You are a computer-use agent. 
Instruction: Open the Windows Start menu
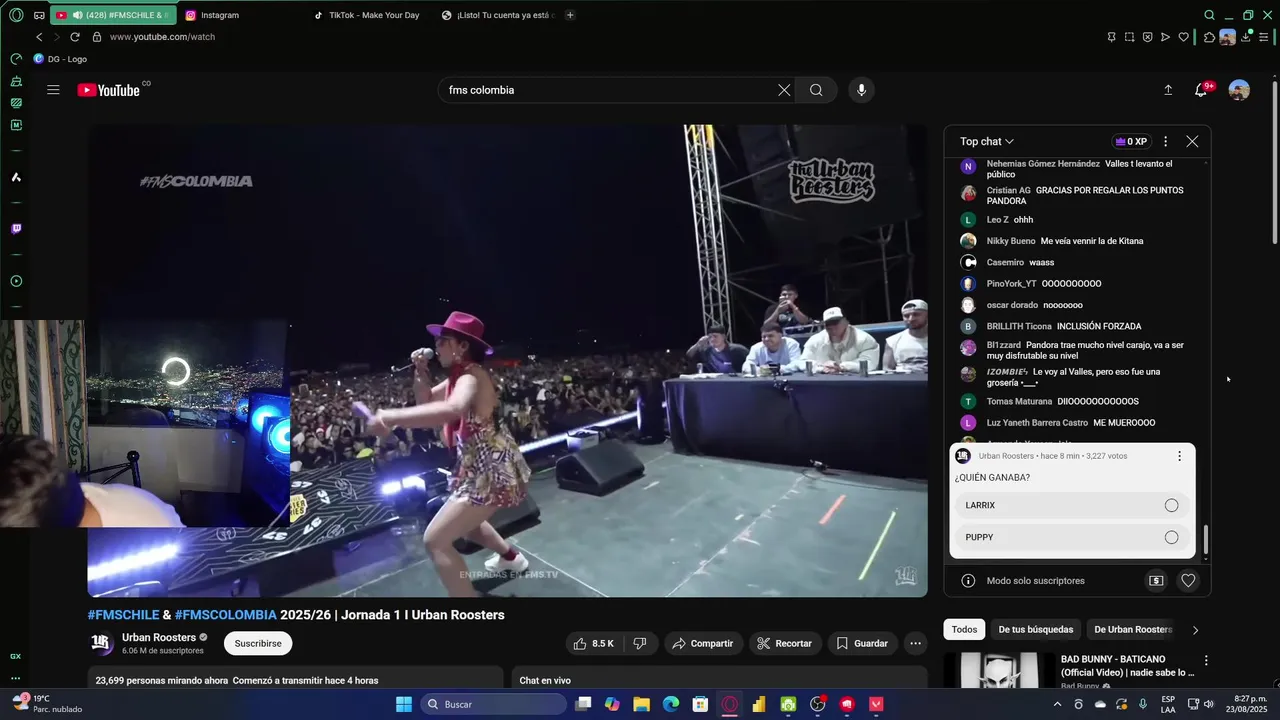tap(404, 704)
